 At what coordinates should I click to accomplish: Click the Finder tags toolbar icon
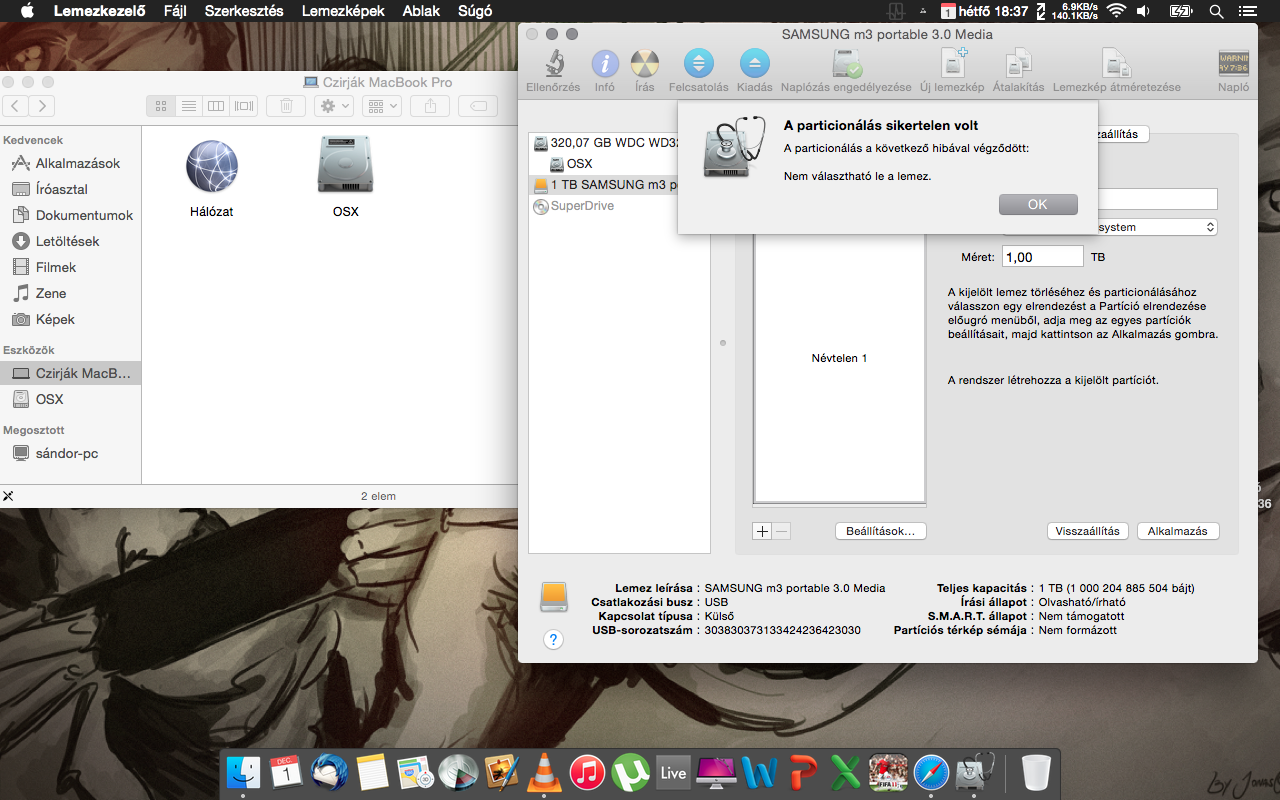[478, 105]
